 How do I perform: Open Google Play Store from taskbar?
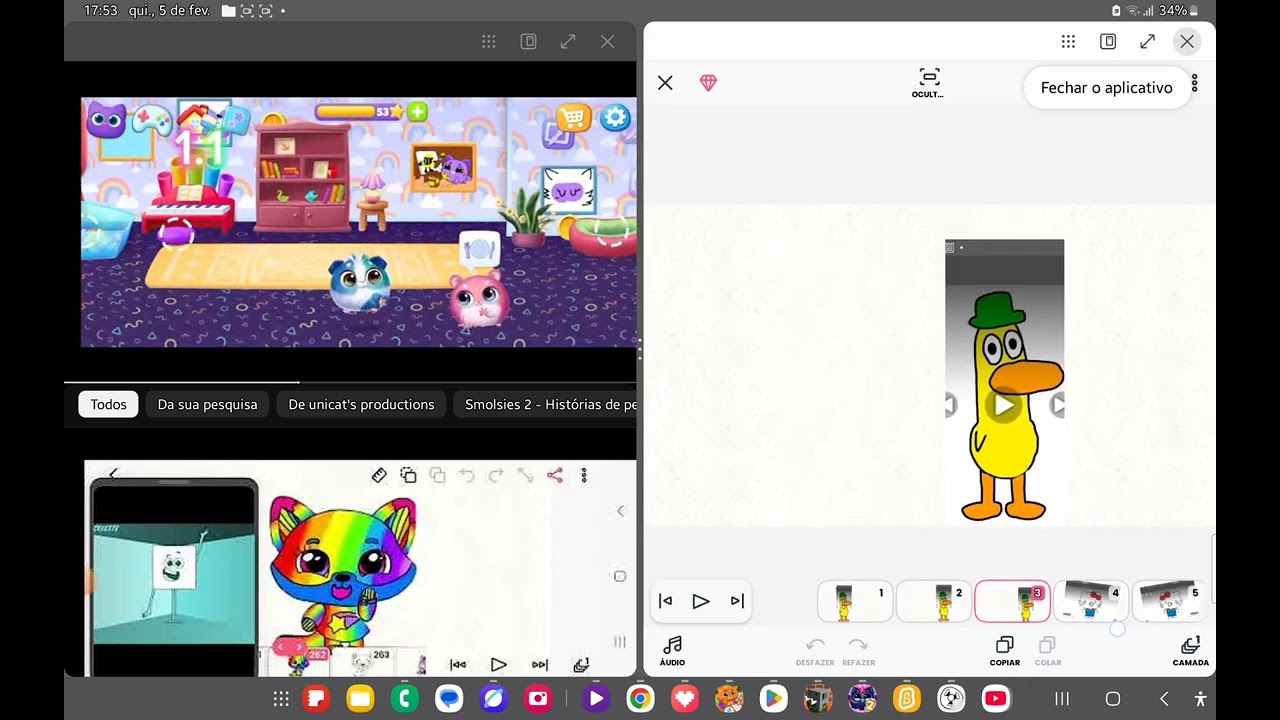point(772,699)
